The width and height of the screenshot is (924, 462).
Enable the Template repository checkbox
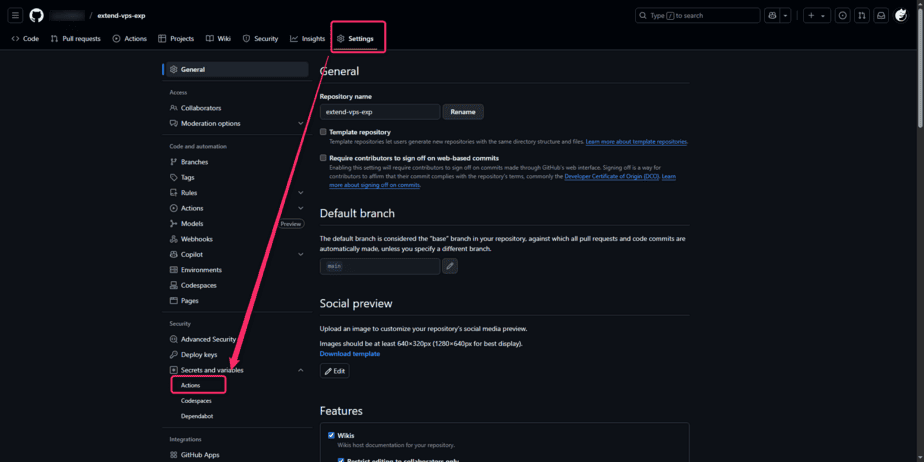tap(323, 132)
